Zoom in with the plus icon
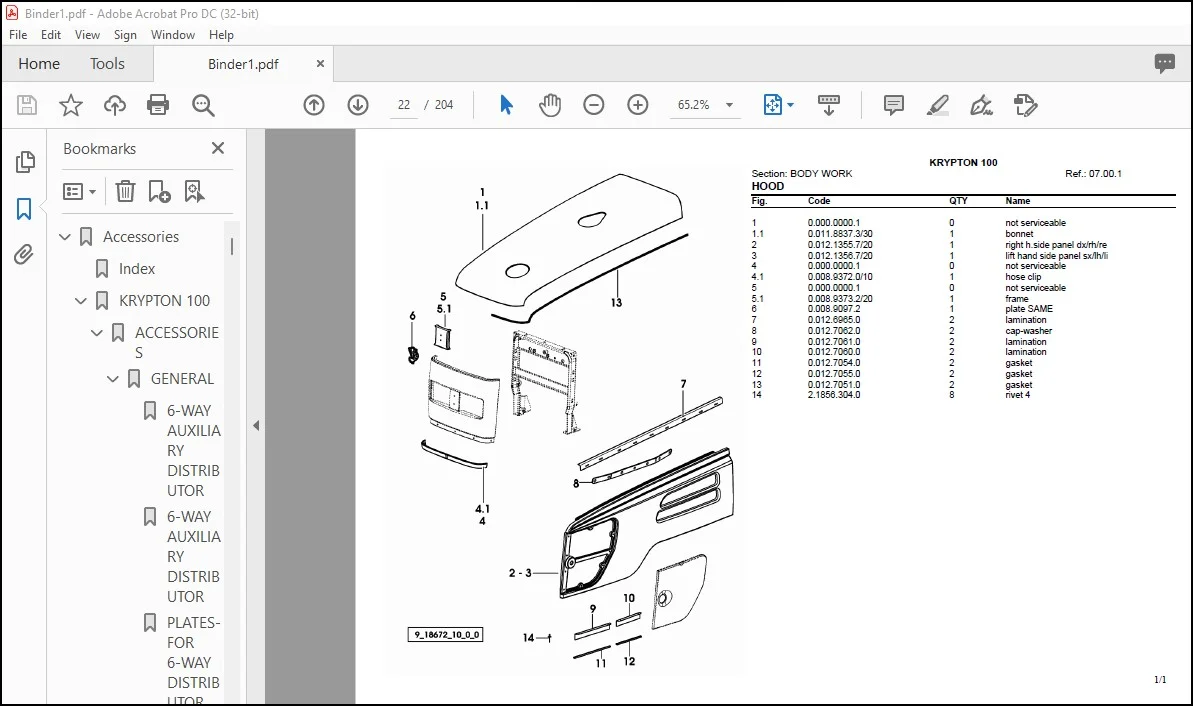The width and height of the screenshot is (1193, 706). coord(638,105)
